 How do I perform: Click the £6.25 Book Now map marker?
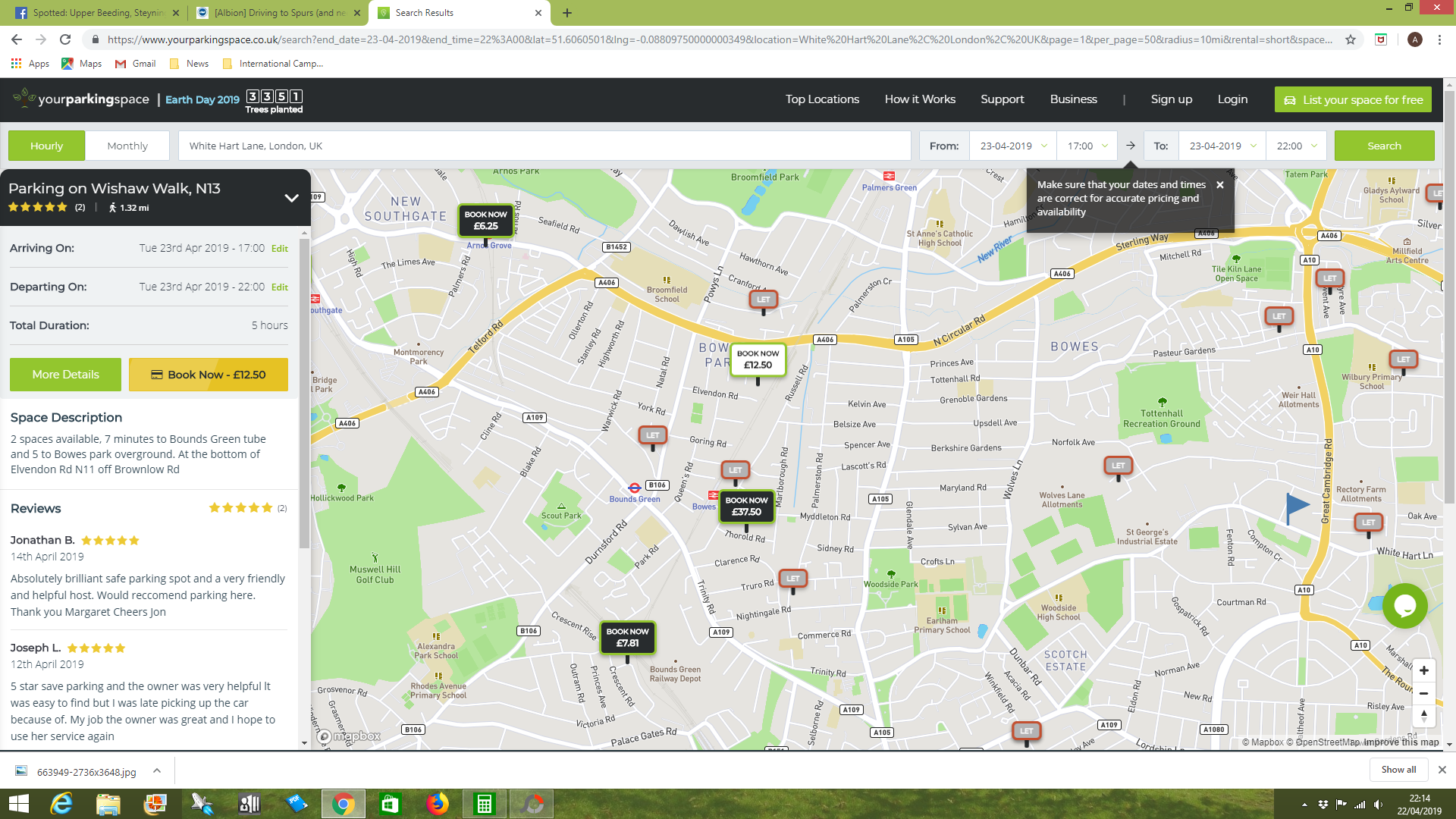coord(485,221)
